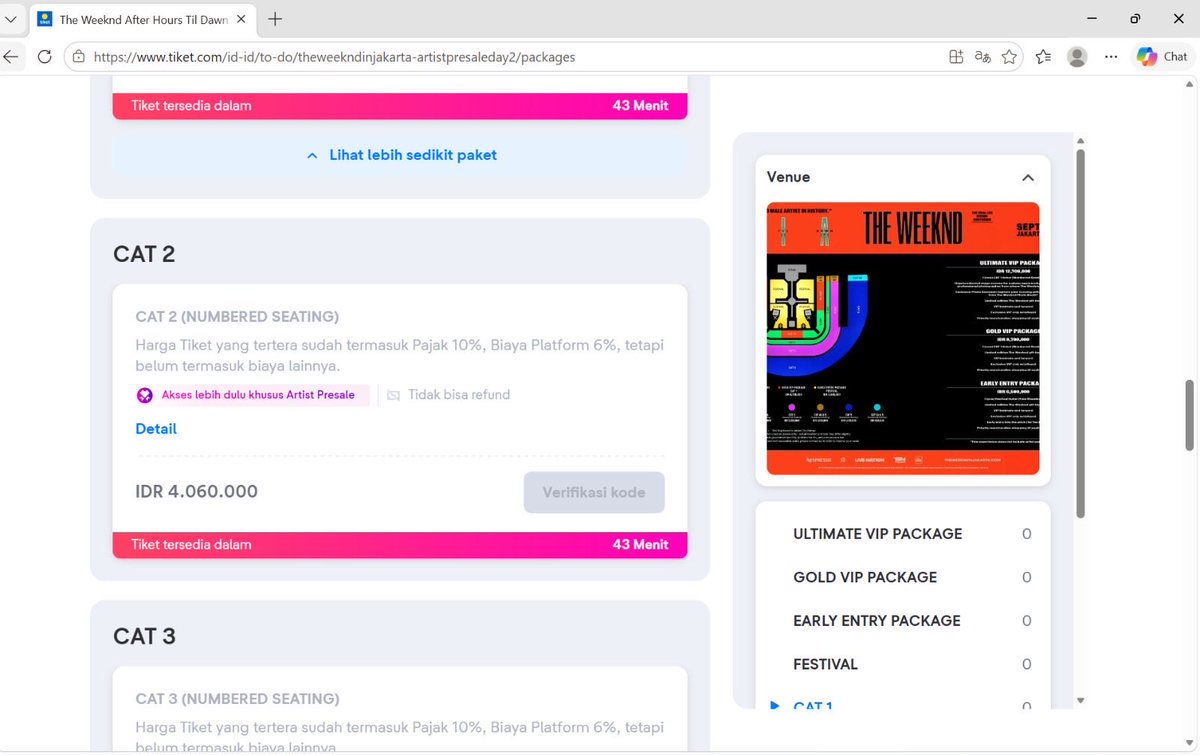The width and height of the screenshot is (1200, 755).
Task: Collapse packages using chevron beside Lihat lebih sedikit
Action: 312,155
